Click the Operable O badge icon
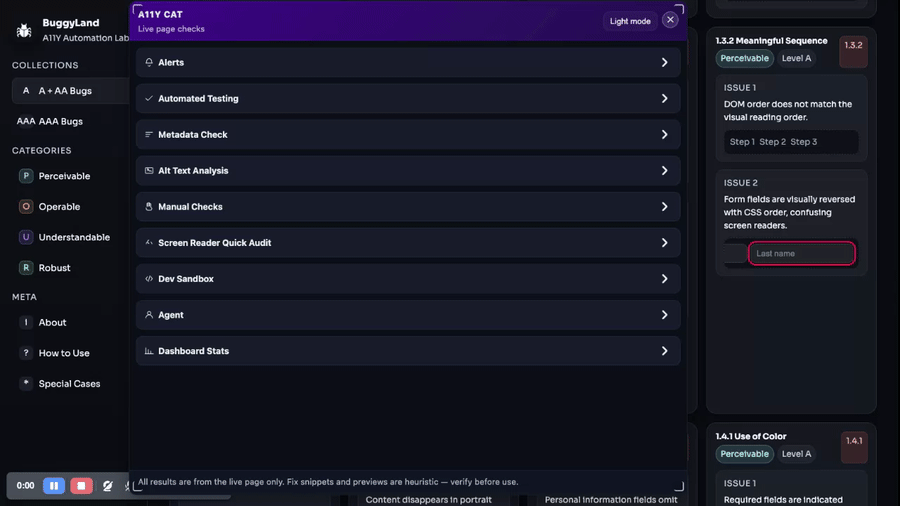The width and height of the screenshot is (900, 506). pos(26,206)
